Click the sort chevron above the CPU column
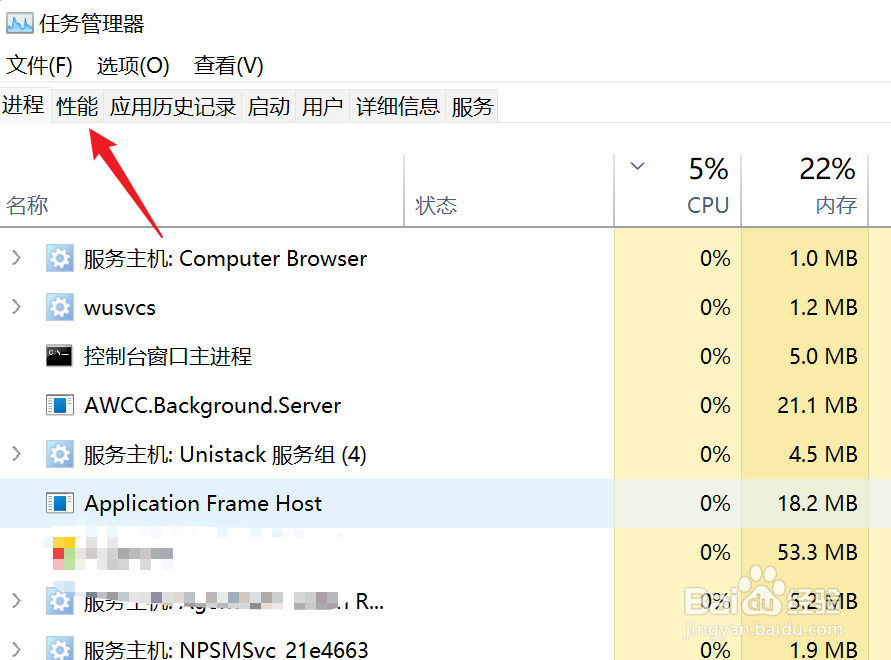891x660 pixels. click(x=638, y=166)
